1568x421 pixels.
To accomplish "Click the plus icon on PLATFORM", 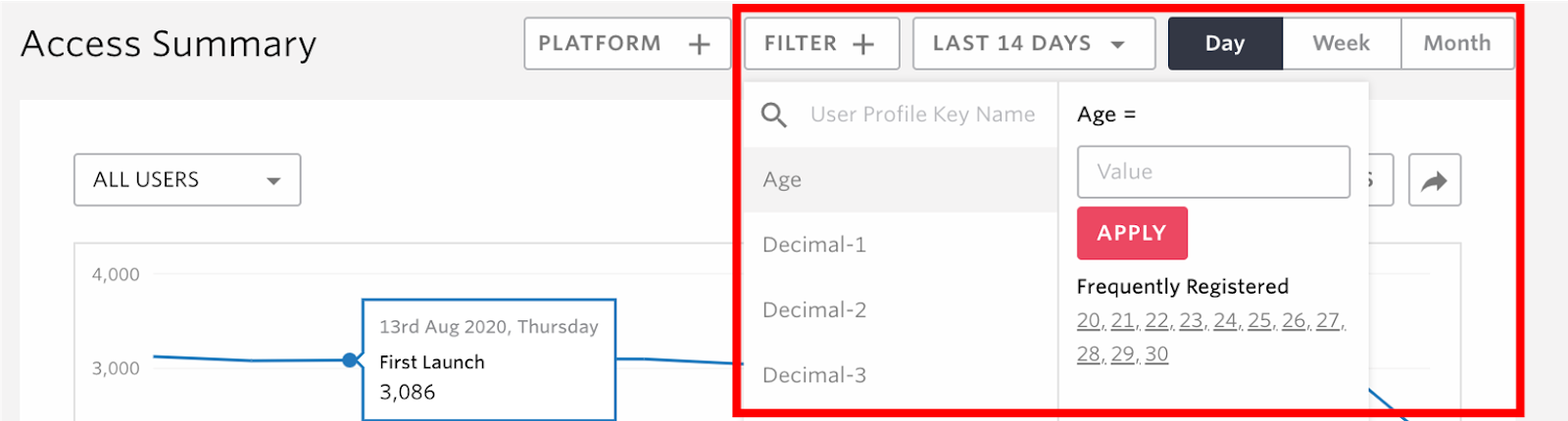I will coord(699,44).
